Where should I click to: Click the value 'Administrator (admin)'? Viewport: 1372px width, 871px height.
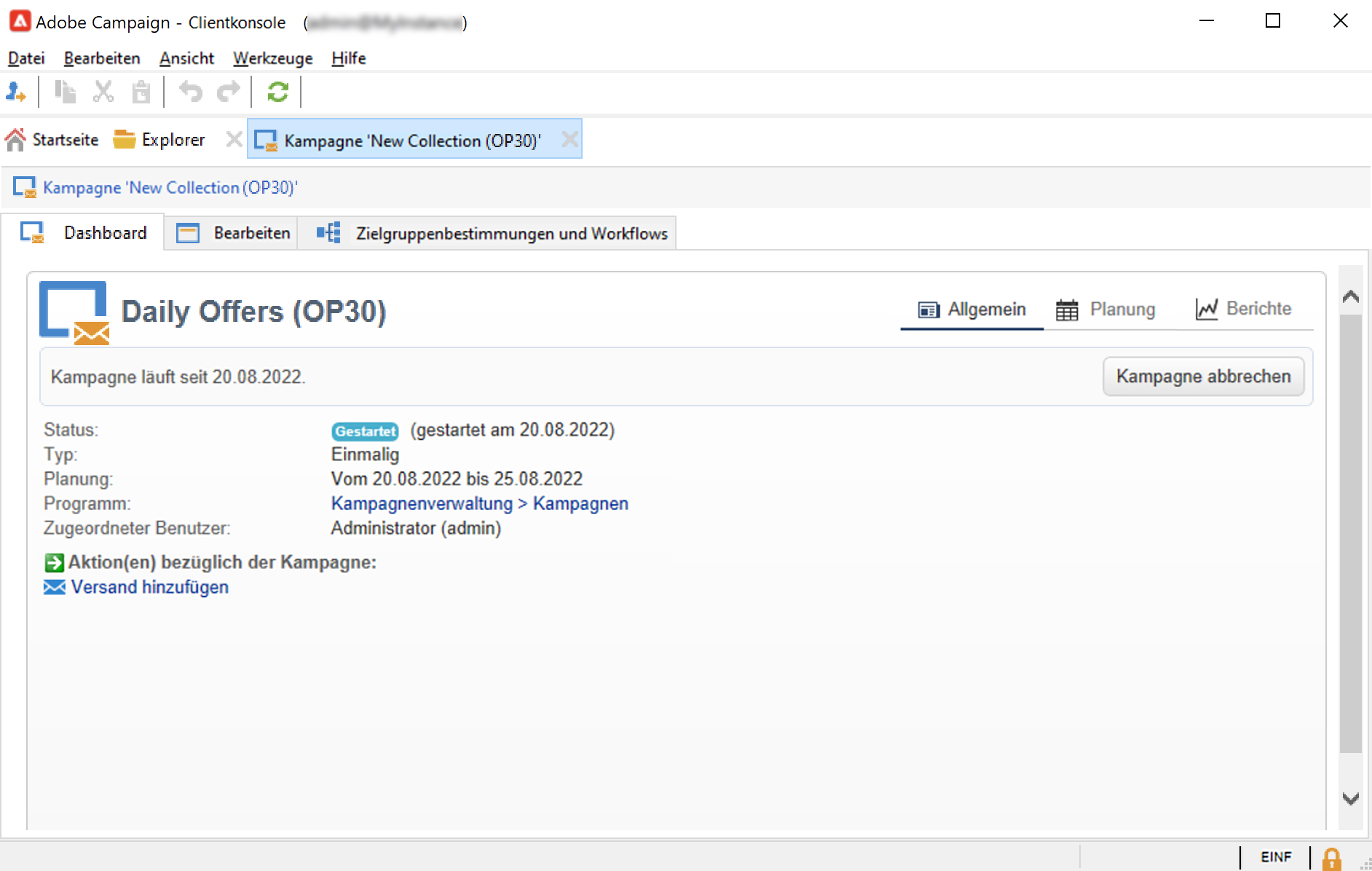(416, 529)
